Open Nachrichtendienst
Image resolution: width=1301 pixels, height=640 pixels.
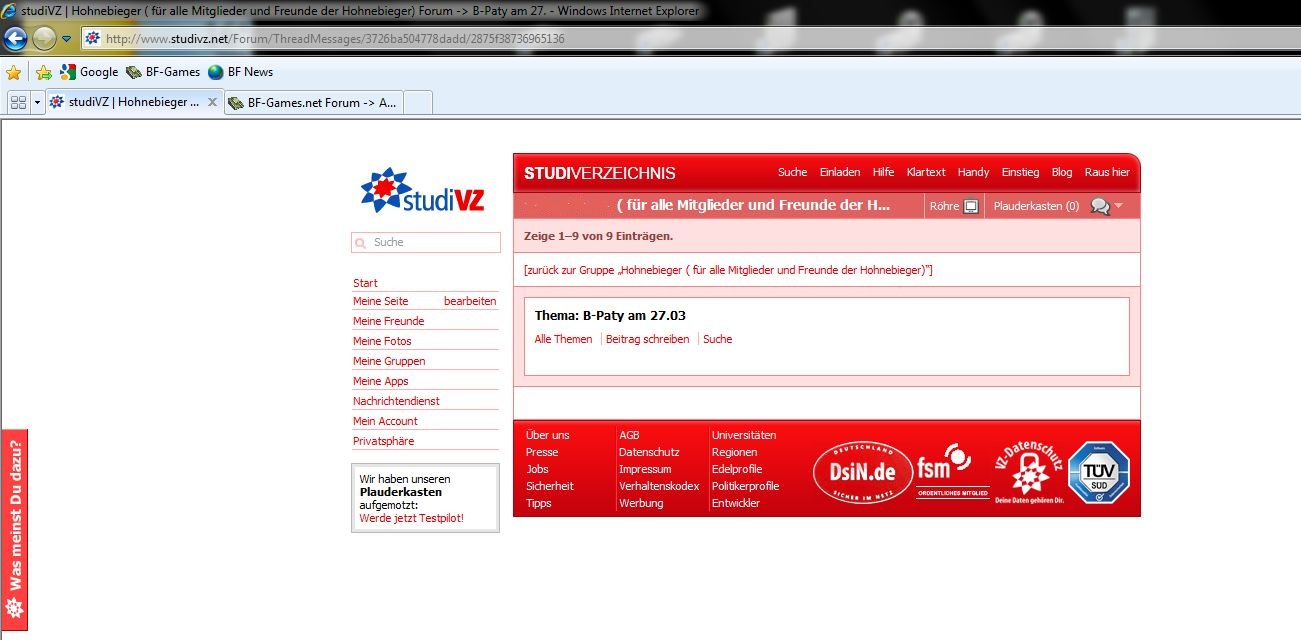tap(396, 401)
